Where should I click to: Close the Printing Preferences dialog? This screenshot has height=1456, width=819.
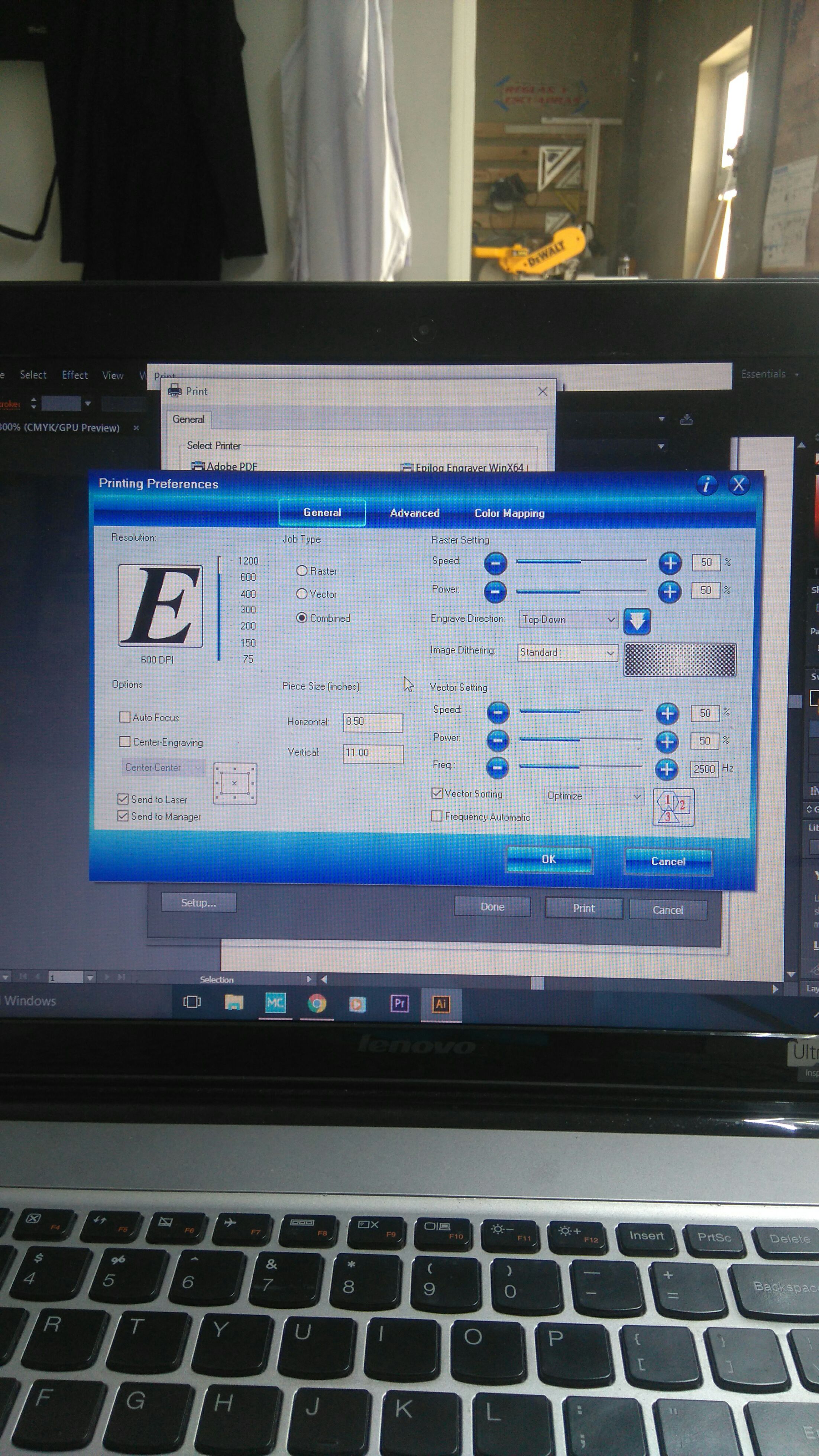[x=739, y=484]
